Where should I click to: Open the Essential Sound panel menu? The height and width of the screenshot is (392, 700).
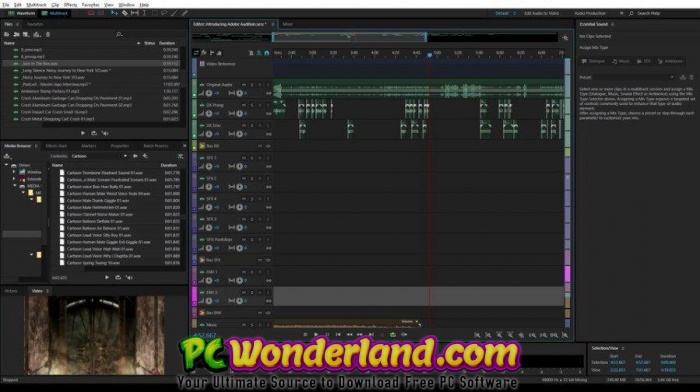click(x=612, y=24)
